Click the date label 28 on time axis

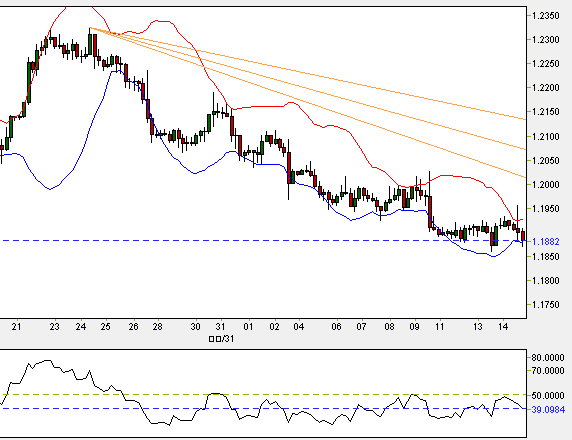click(x=157, y=327)
